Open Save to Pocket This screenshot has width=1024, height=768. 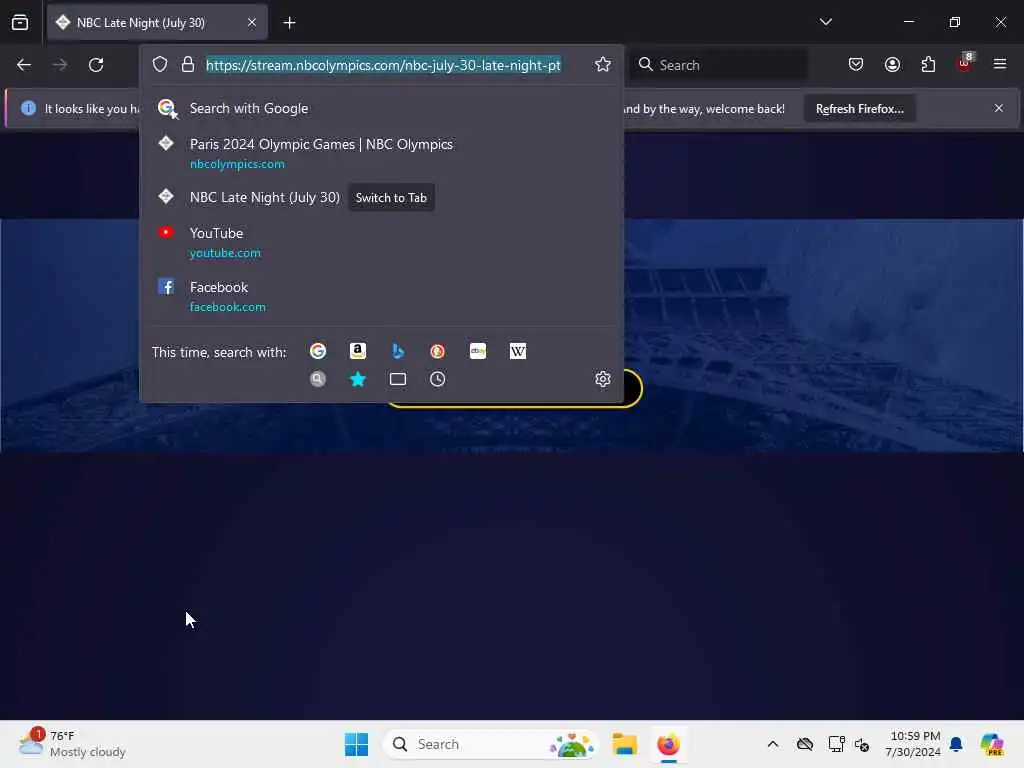[856, 65]
